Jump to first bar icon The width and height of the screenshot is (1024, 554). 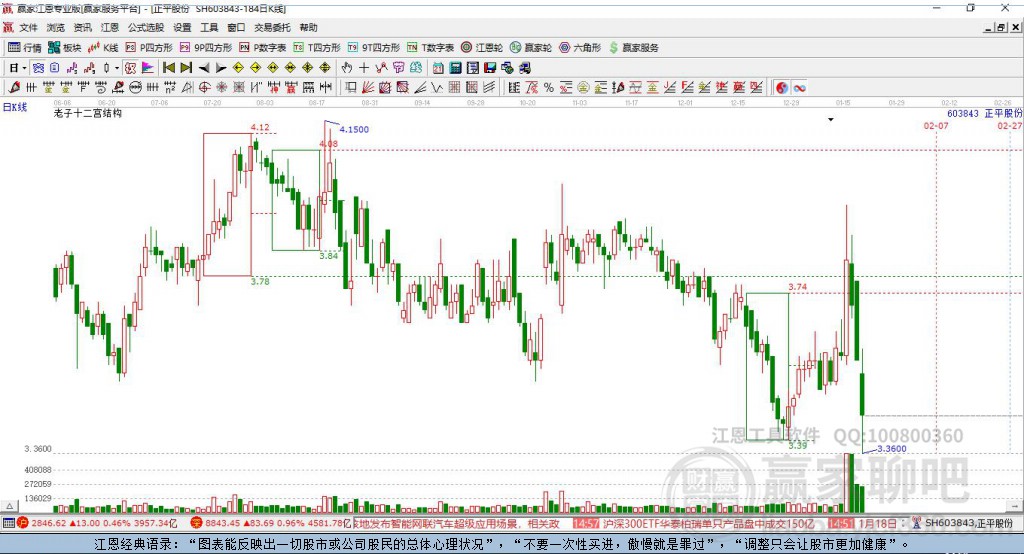pyautogui.click(x=169, y=68)
